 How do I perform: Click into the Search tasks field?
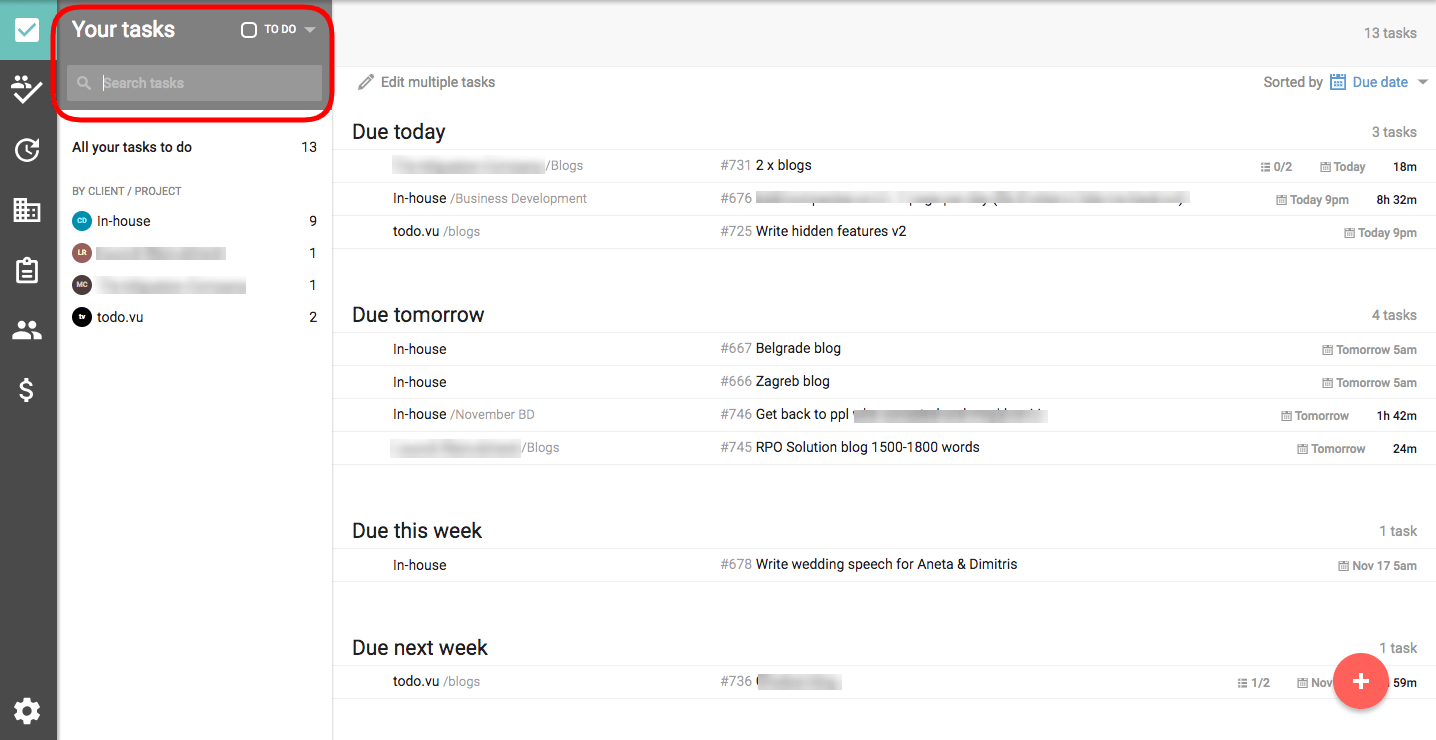[195, 83]
